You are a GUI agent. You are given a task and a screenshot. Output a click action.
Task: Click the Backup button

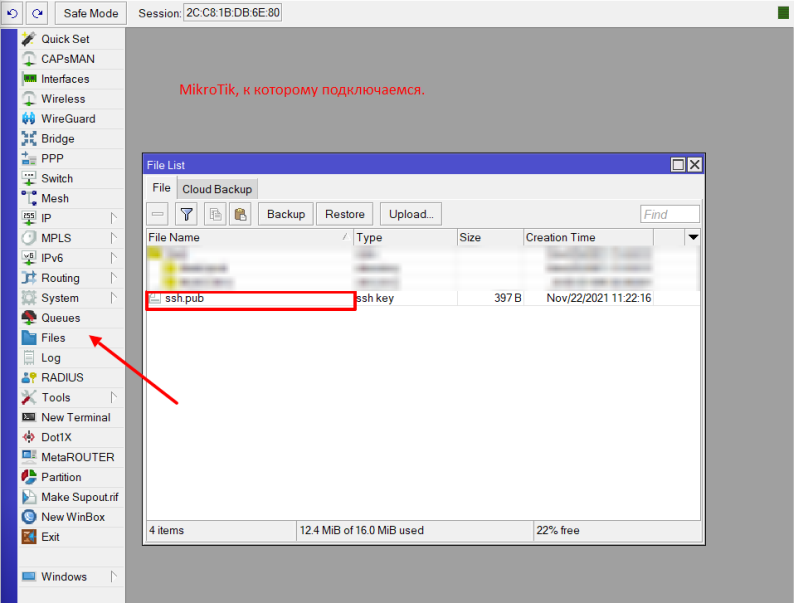(286, 214)
